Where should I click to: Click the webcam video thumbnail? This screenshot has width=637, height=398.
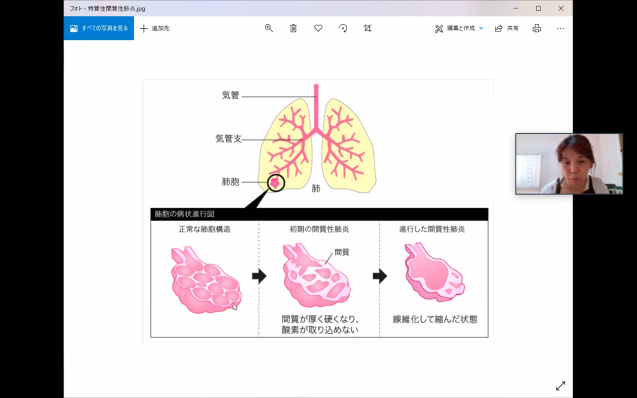click(569, 164)
